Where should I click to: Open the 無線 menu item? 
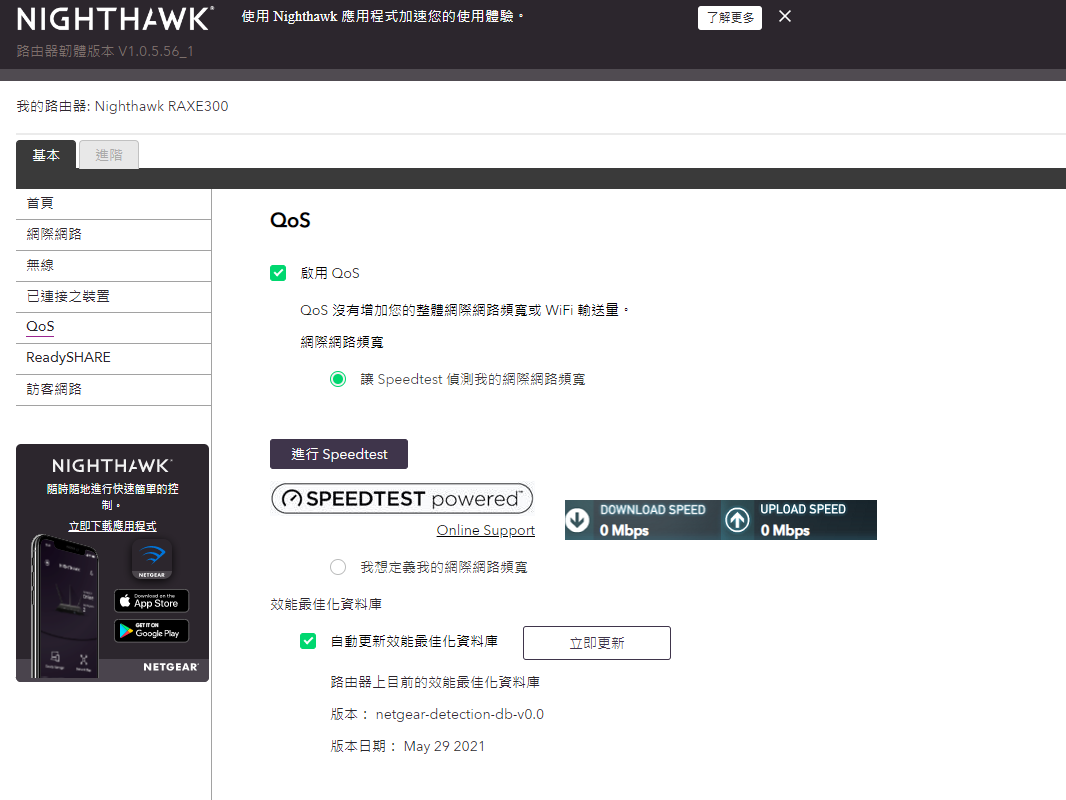click(114, 266)
